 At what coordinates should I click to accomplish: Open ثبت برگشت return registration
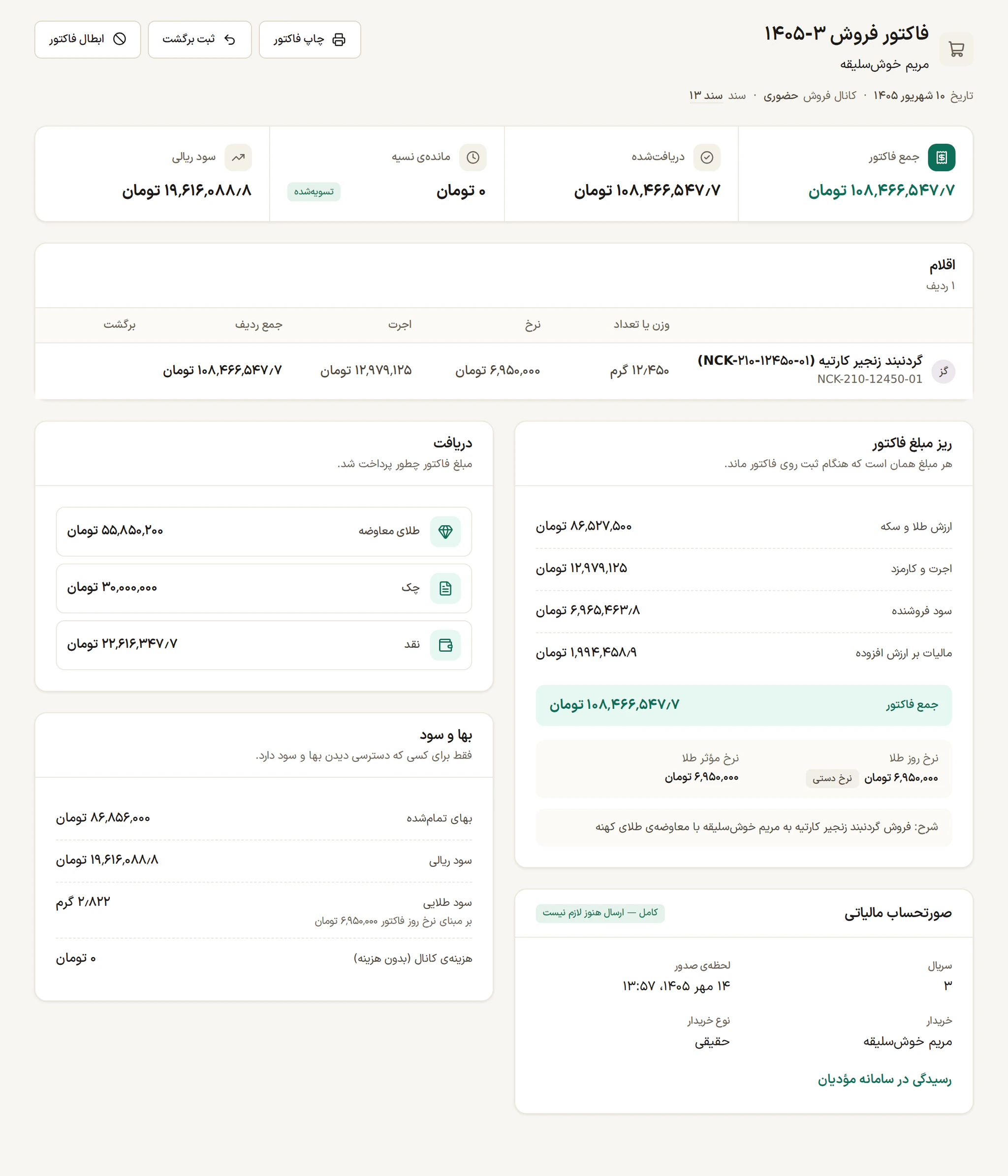tap(200, 39)
